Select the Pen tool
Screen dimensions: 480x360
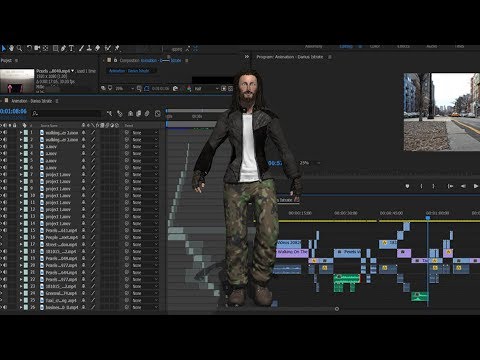pos(63,48)
